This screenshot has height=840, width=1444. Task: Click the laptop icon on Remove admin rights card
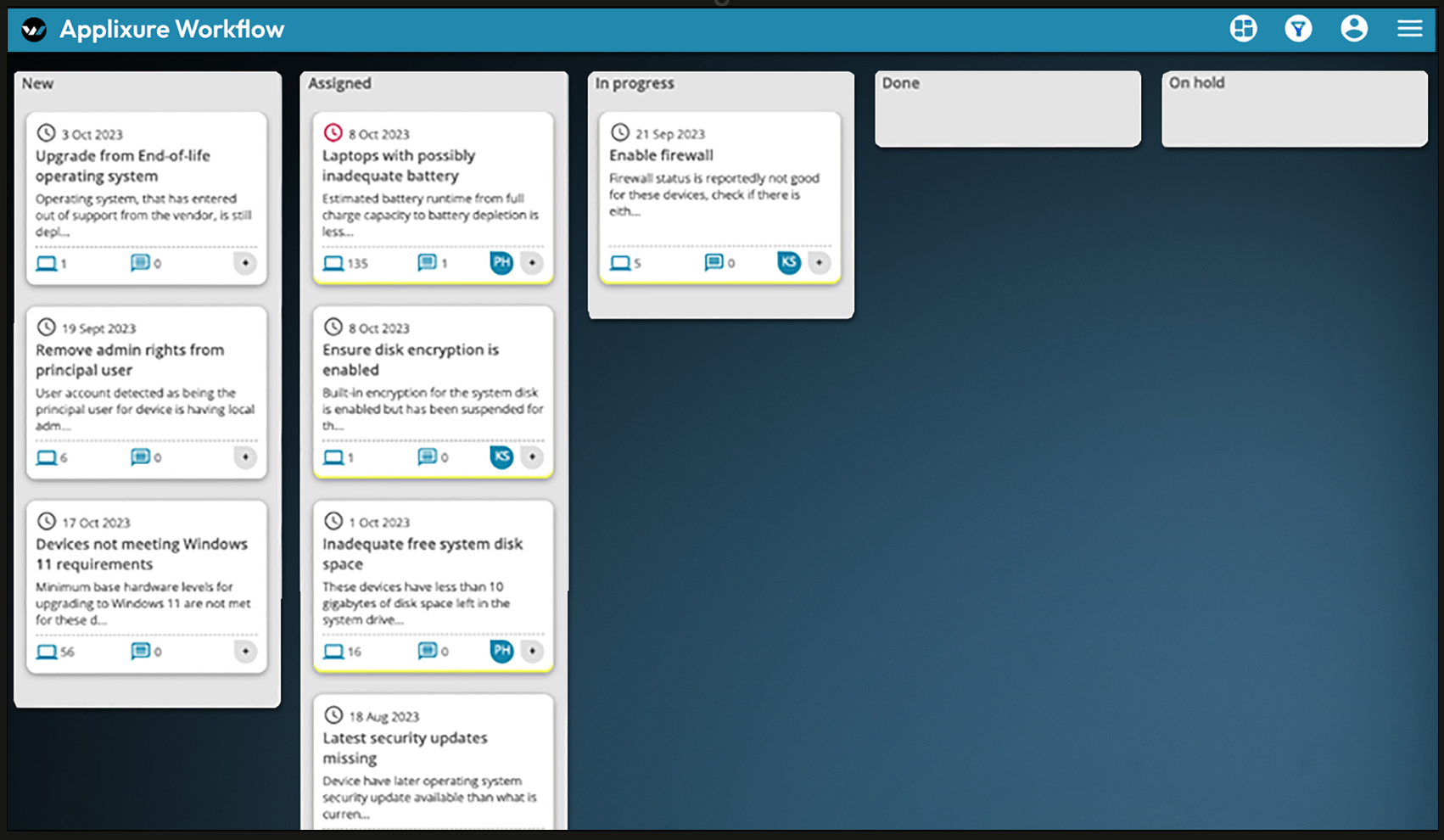pyautogui.click(x=47, y=457)
